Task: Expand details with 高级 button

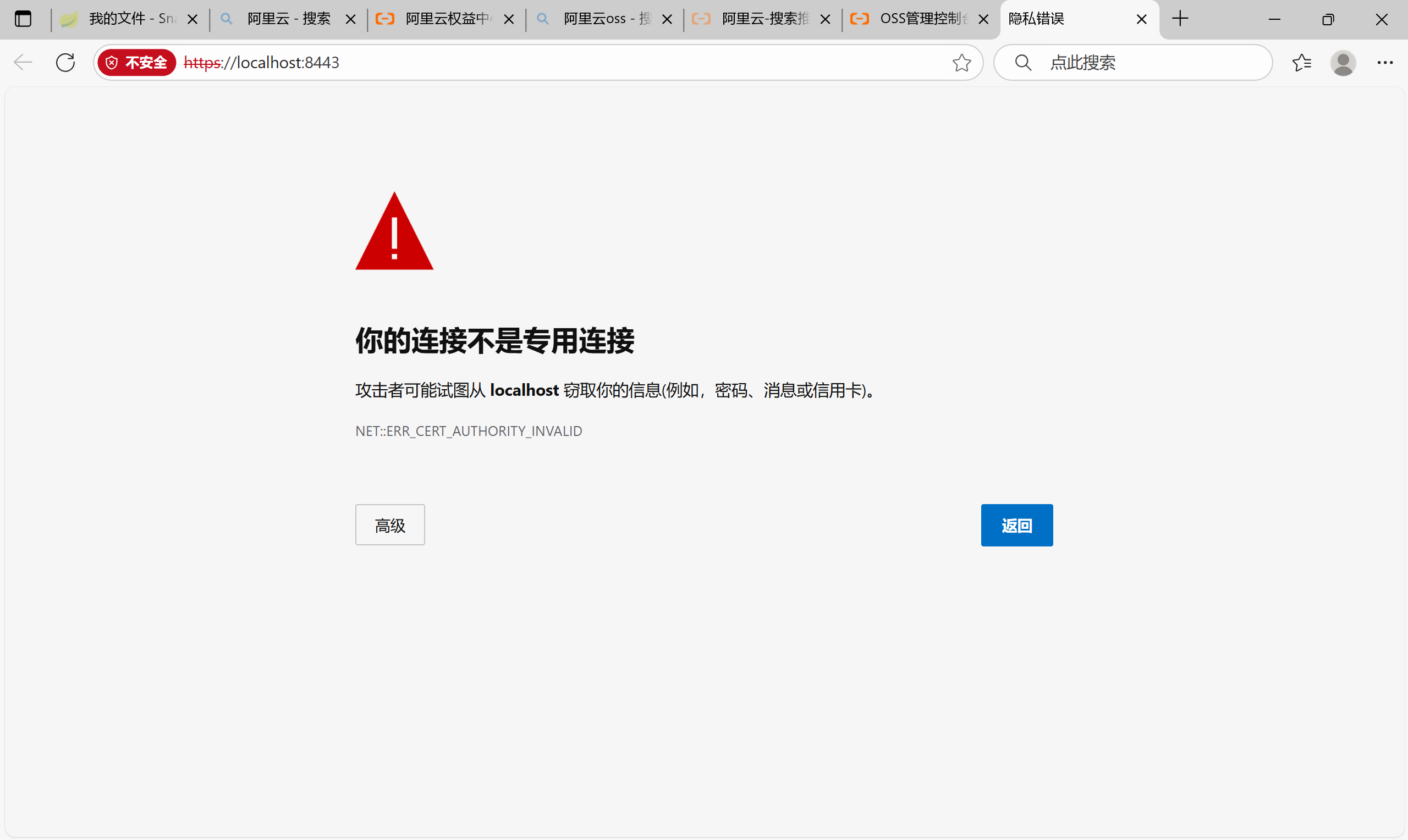Action: pyautogui.click(x=389, y=524)
